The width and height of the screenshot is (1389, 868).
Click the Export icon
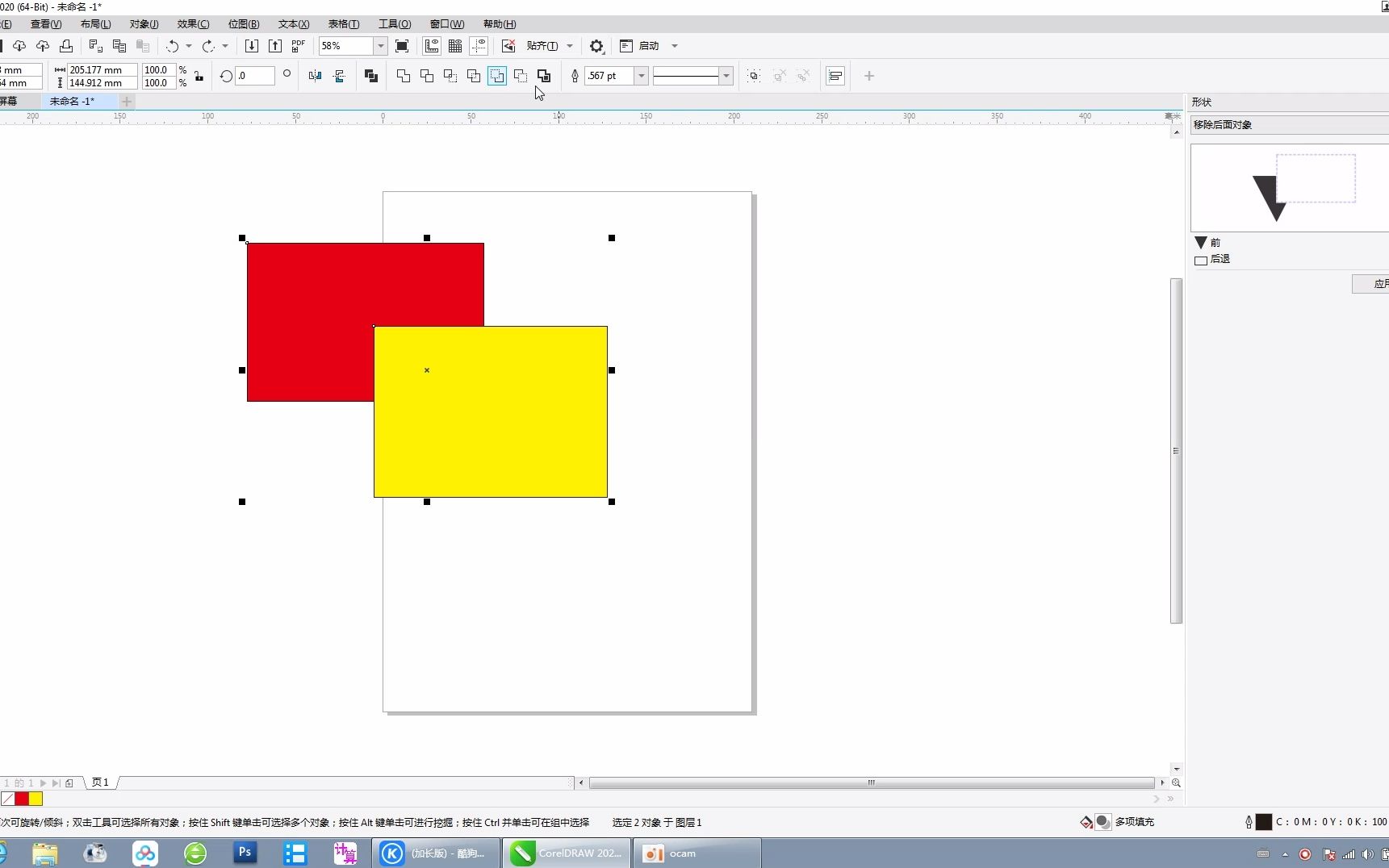pos(275,46)
